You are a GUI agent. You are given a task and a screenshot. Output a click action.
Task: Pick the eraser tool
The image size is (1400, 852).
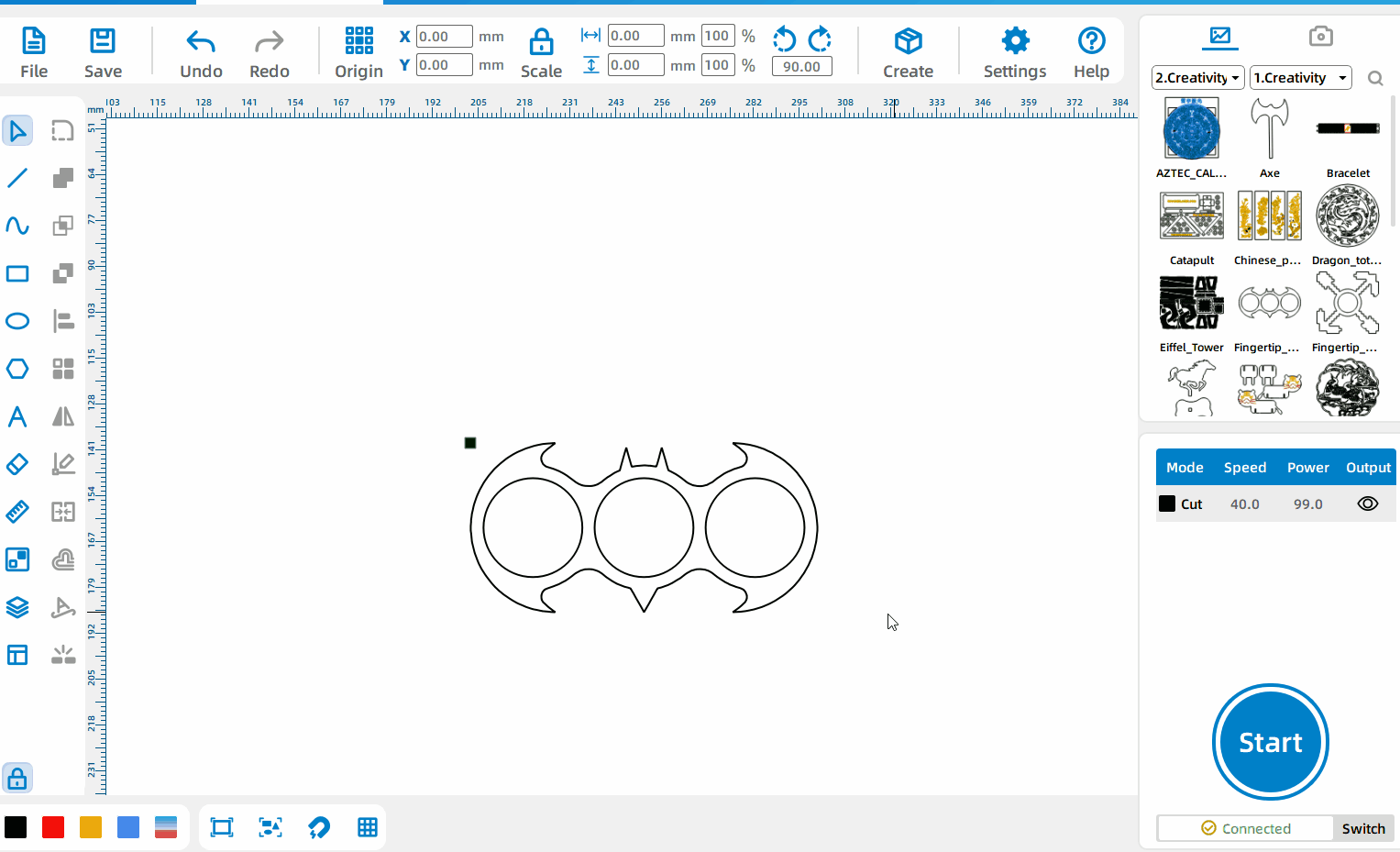coord(17,464)
